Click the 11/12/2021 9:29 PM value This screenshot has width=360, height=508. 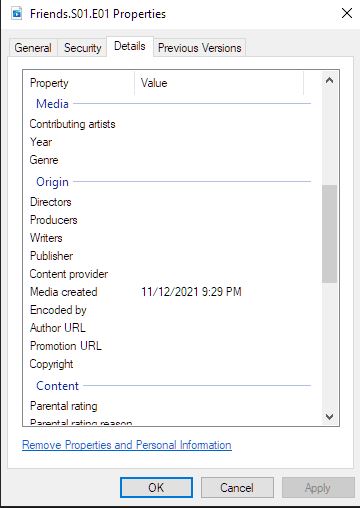point(191,292)
